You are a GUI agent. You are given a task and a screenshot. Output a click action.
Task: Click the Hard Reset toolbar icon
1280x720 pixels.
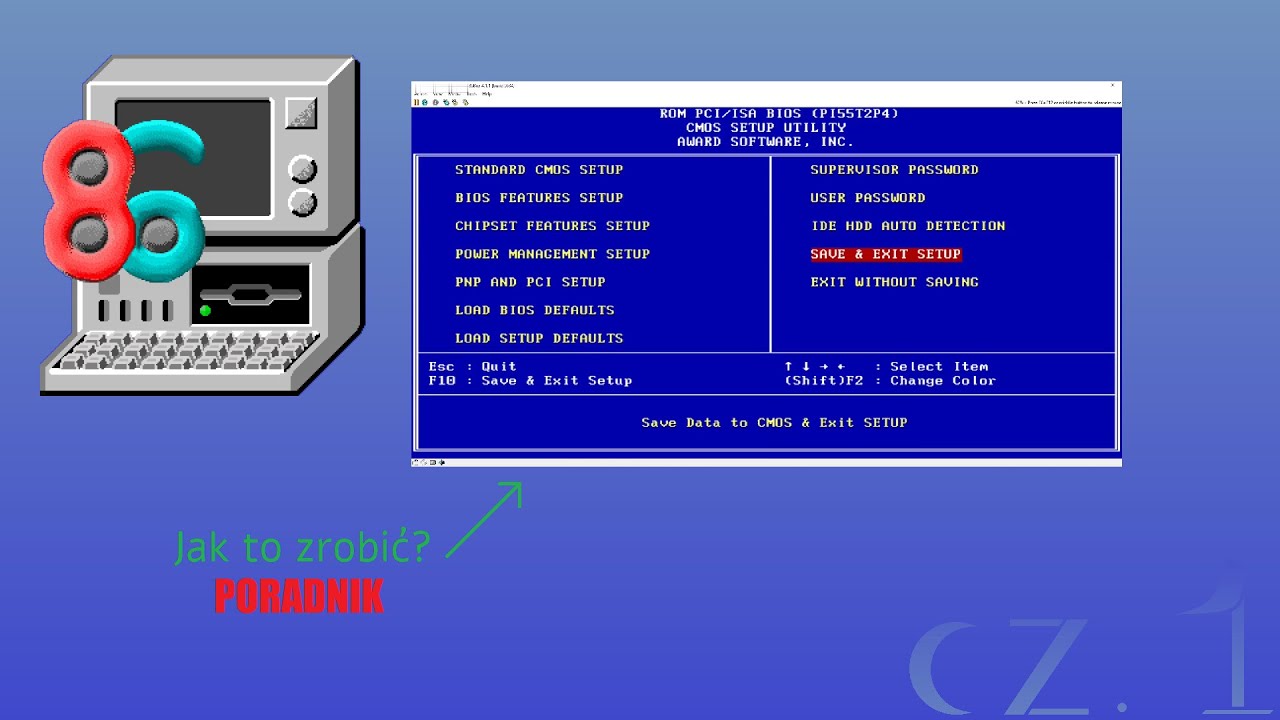tap(424, 102)
